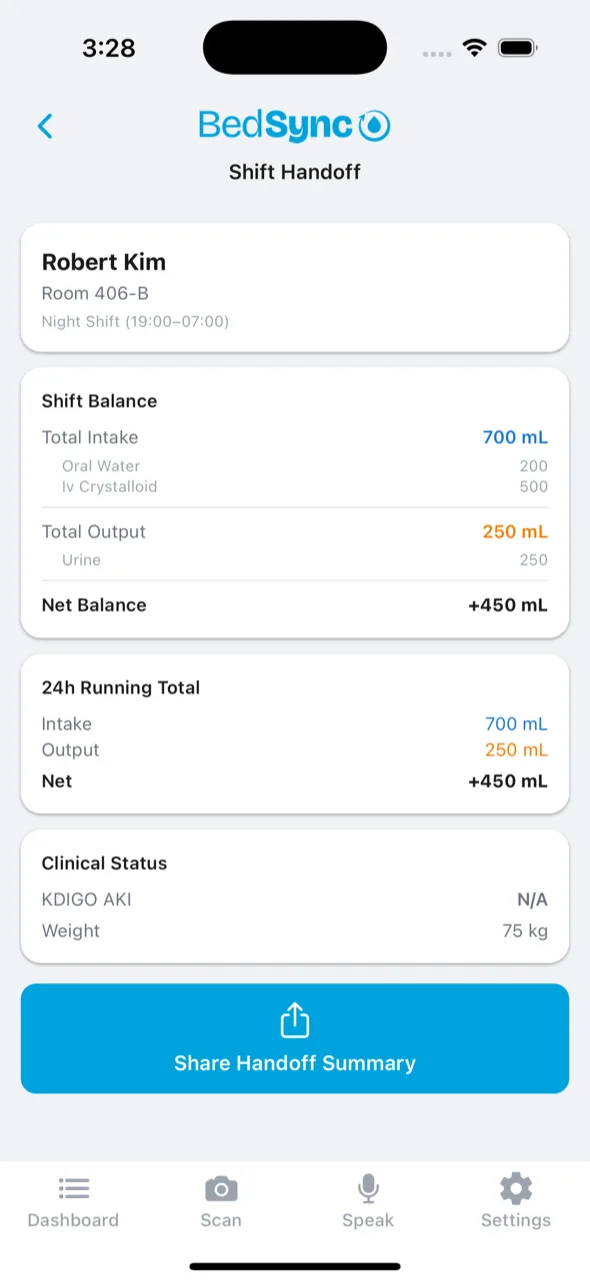This screenshot has width=590, height=1282.
Task: Navigate back using the blue chevron arrow
Action: point(44,126)
